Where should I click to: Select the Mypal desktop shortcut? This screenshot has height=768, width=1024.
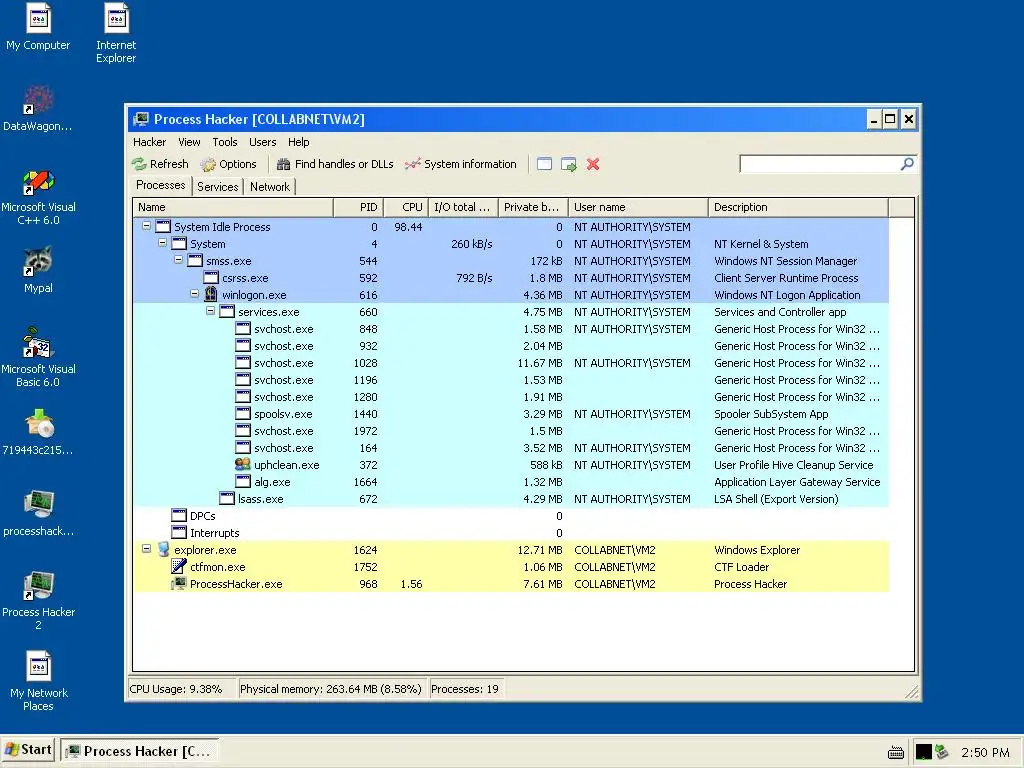[38, 270]
